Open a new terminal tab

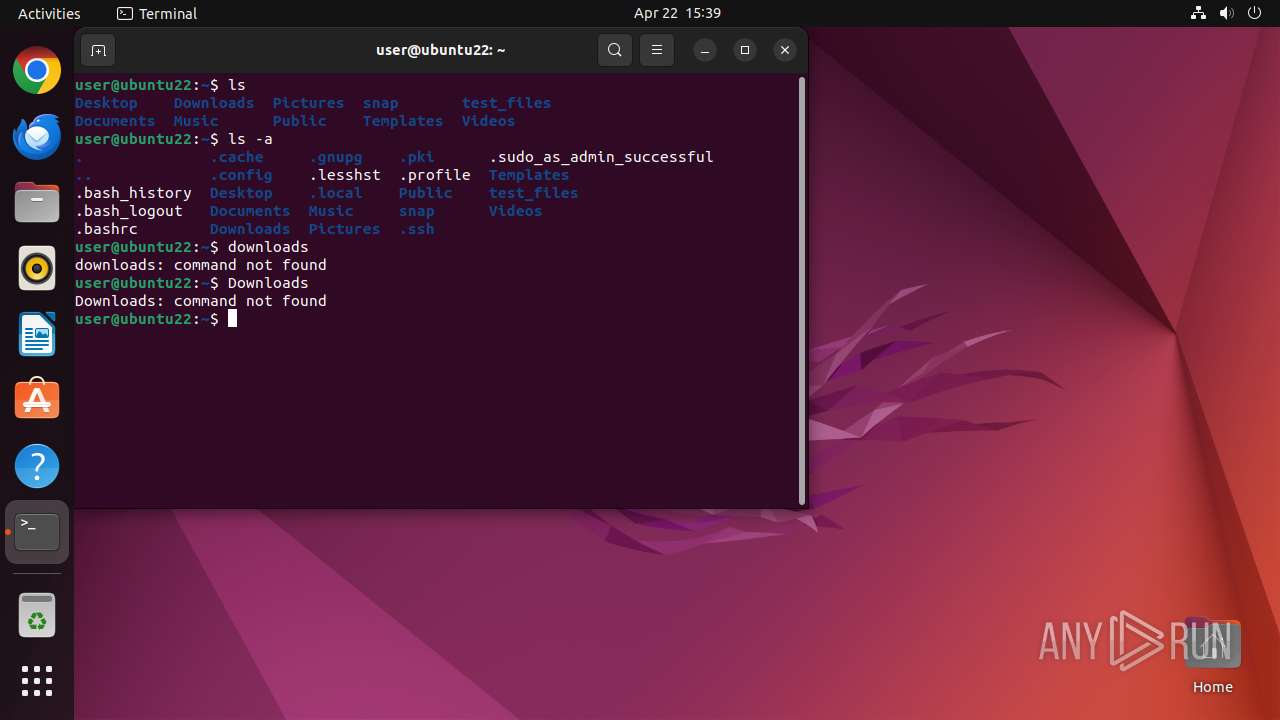tap(98, 50)
